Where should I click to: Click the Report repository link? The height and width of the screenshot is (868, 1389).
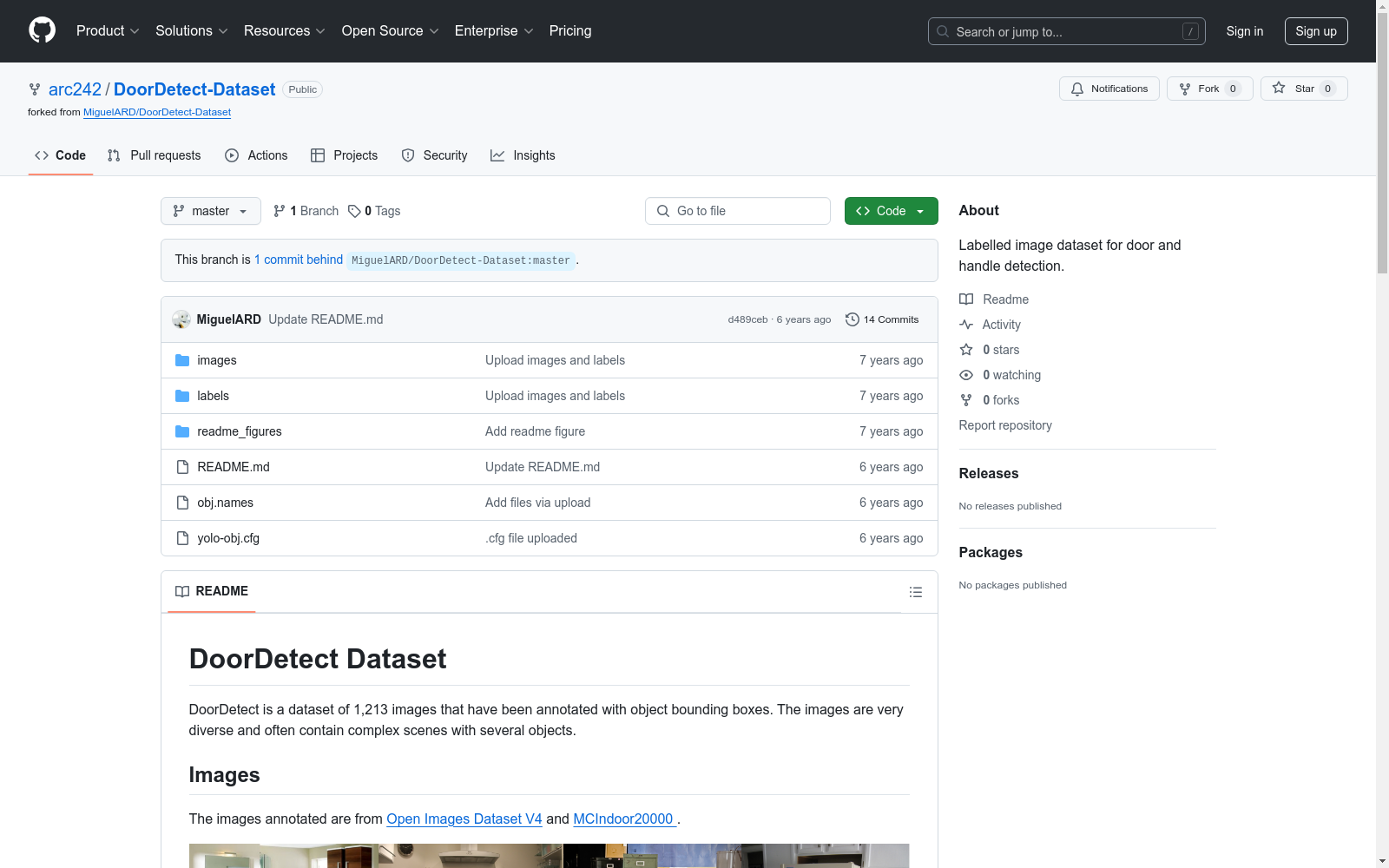[x=1005, y=425]
